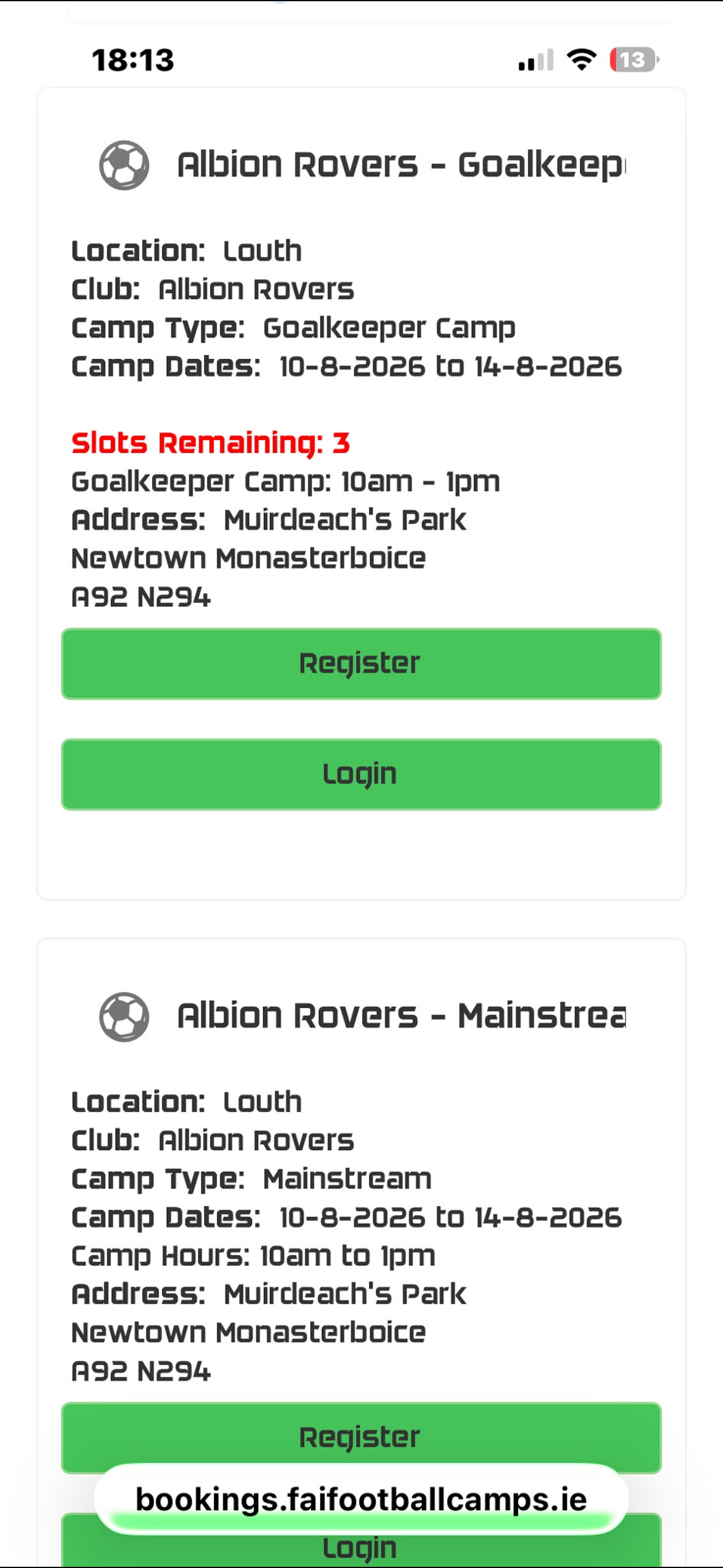The image size is (723, 1568).
Task: Register for the Goalkeeper Camp
Action: tap(361, 664)
